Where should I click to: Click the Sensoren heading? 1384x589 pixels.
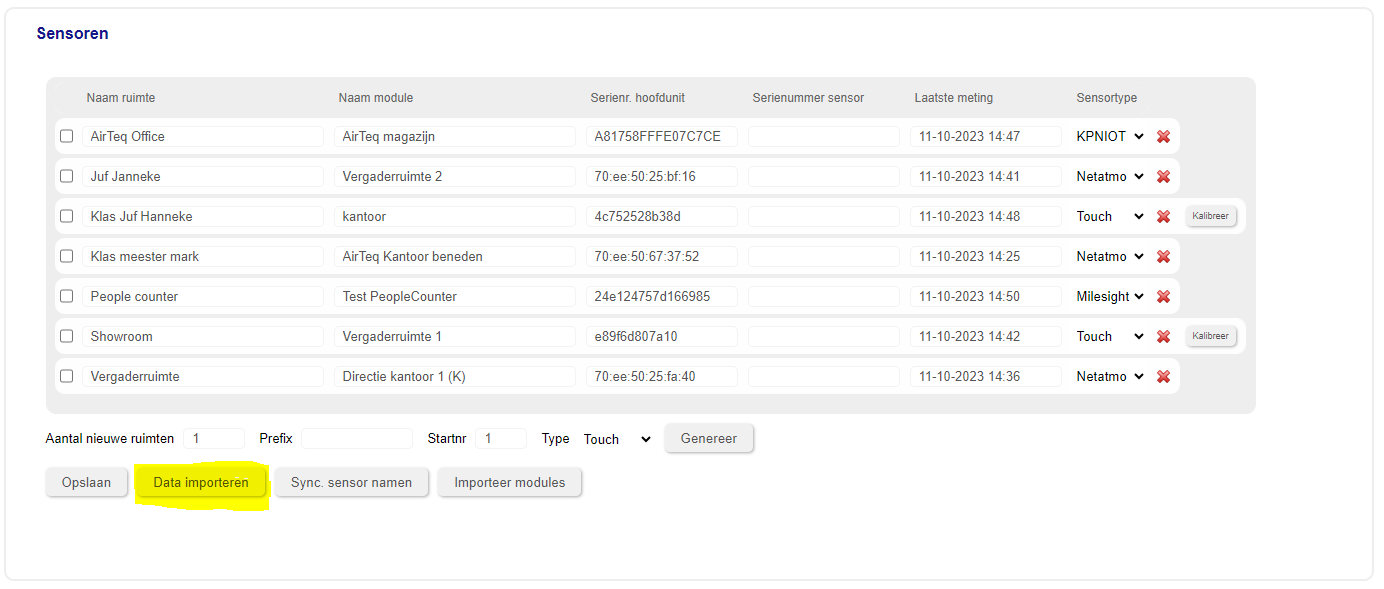(73, 33)
